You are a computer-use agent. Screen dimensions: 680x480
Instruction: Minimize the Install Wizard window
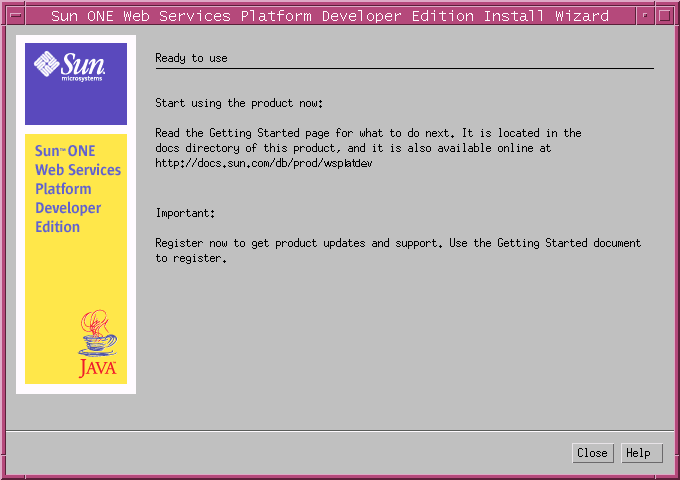pyautogui.click(x=645, y=16)
